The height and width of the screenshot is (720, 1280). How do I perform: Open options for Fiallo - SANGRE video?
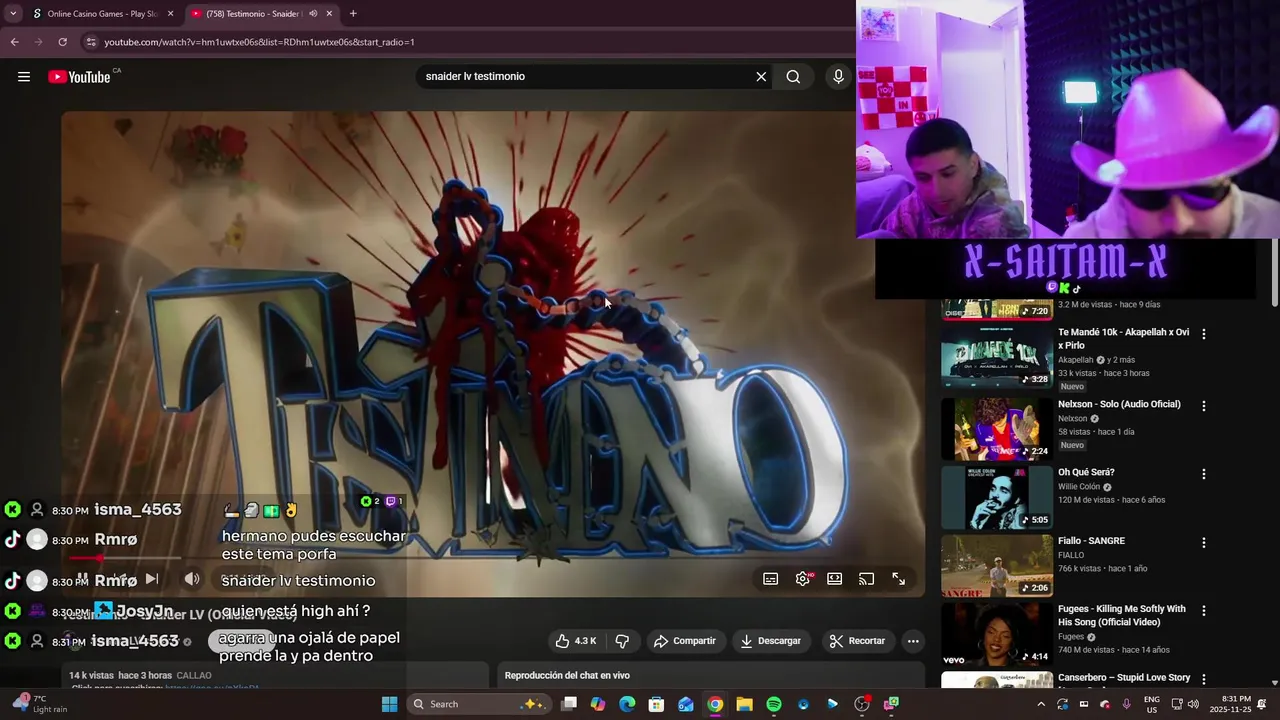[x=1204, y=543]
